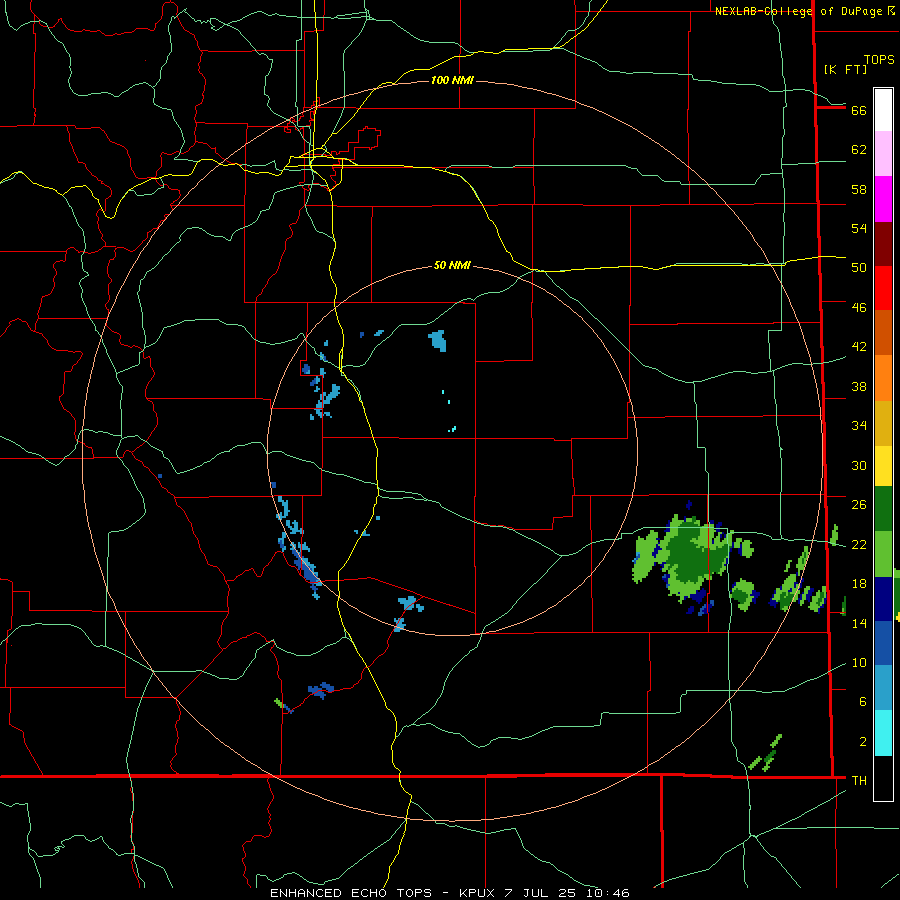
Task: Pick the cyan legend swatch
Action: pos(883,733)
